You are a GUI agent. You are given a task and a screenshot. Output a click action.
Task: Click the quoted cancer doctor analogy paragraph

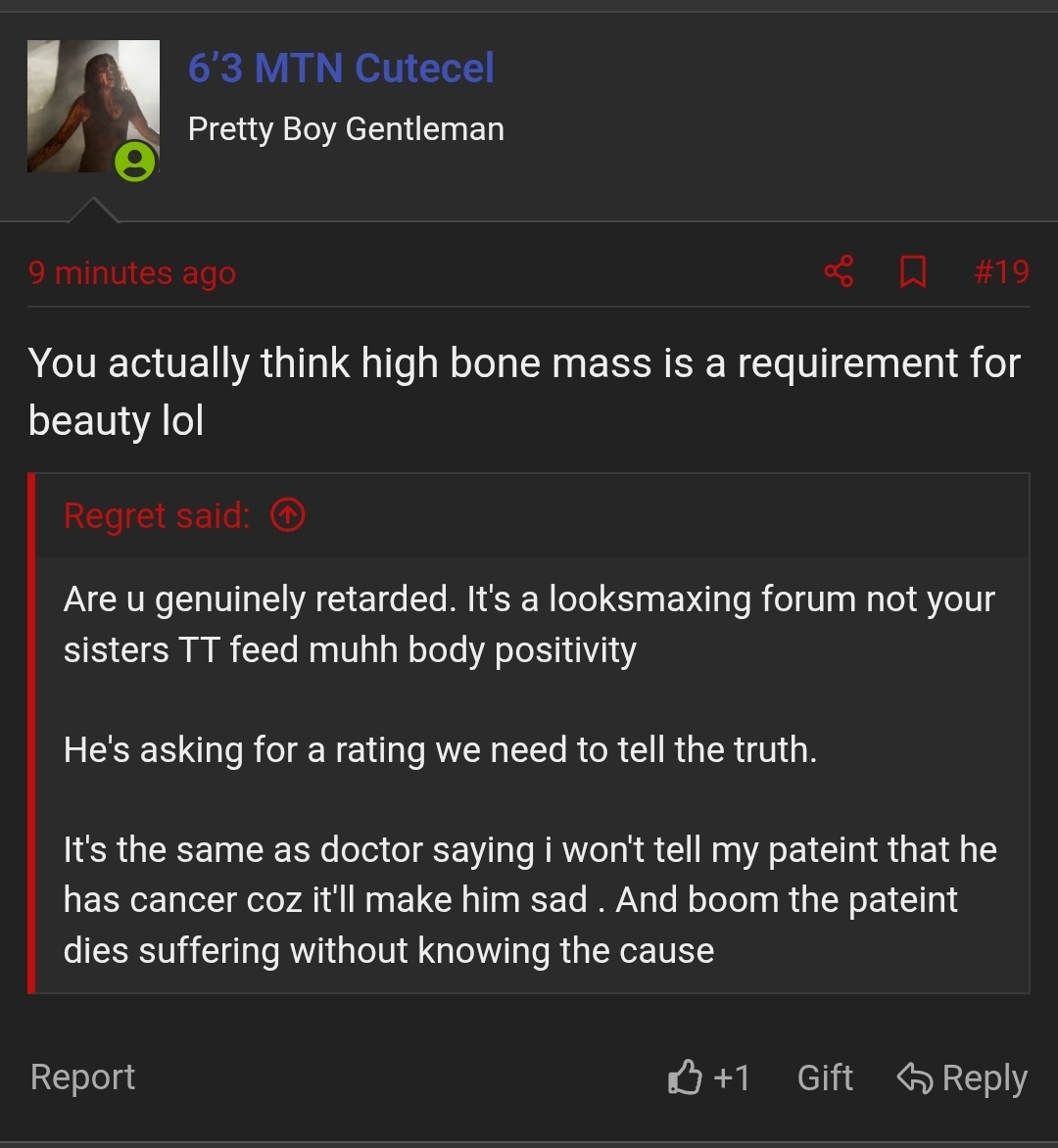tap(530, 900)
